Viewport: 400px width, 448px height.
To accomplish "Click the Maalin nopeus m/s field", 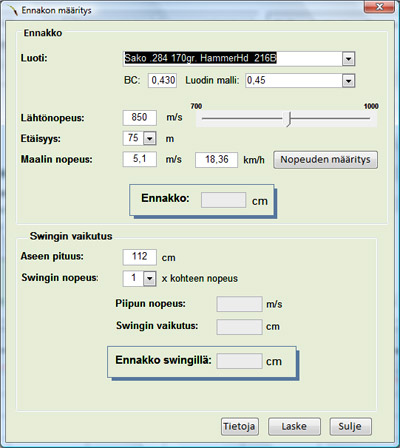I will coord(140,159).
